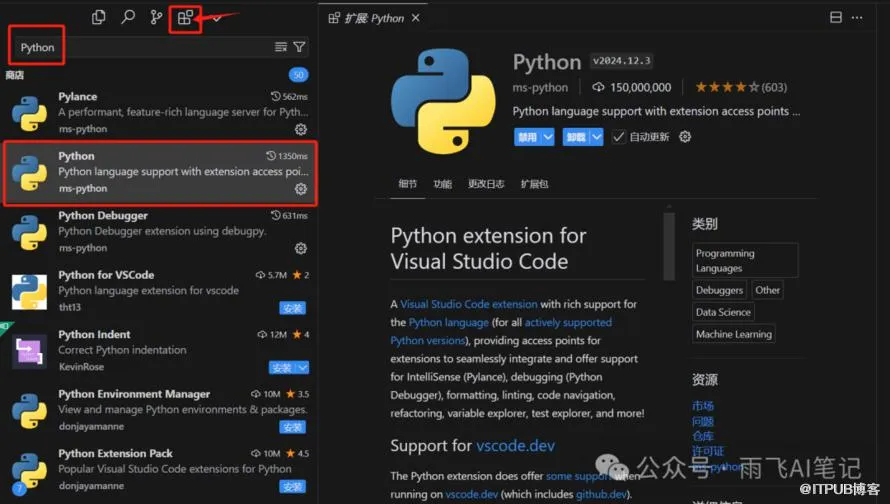Expand install dropdown arrow for Python Indent

pos(303,368)
